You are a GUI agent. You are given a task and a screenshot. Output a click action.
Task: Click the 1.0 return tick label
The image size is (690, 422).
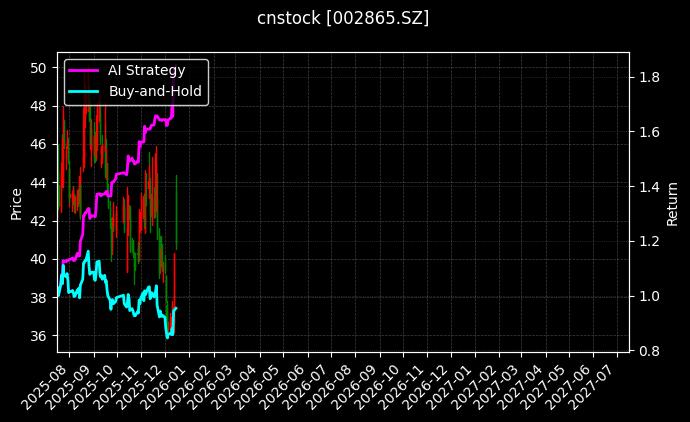(x=647, y=297)
